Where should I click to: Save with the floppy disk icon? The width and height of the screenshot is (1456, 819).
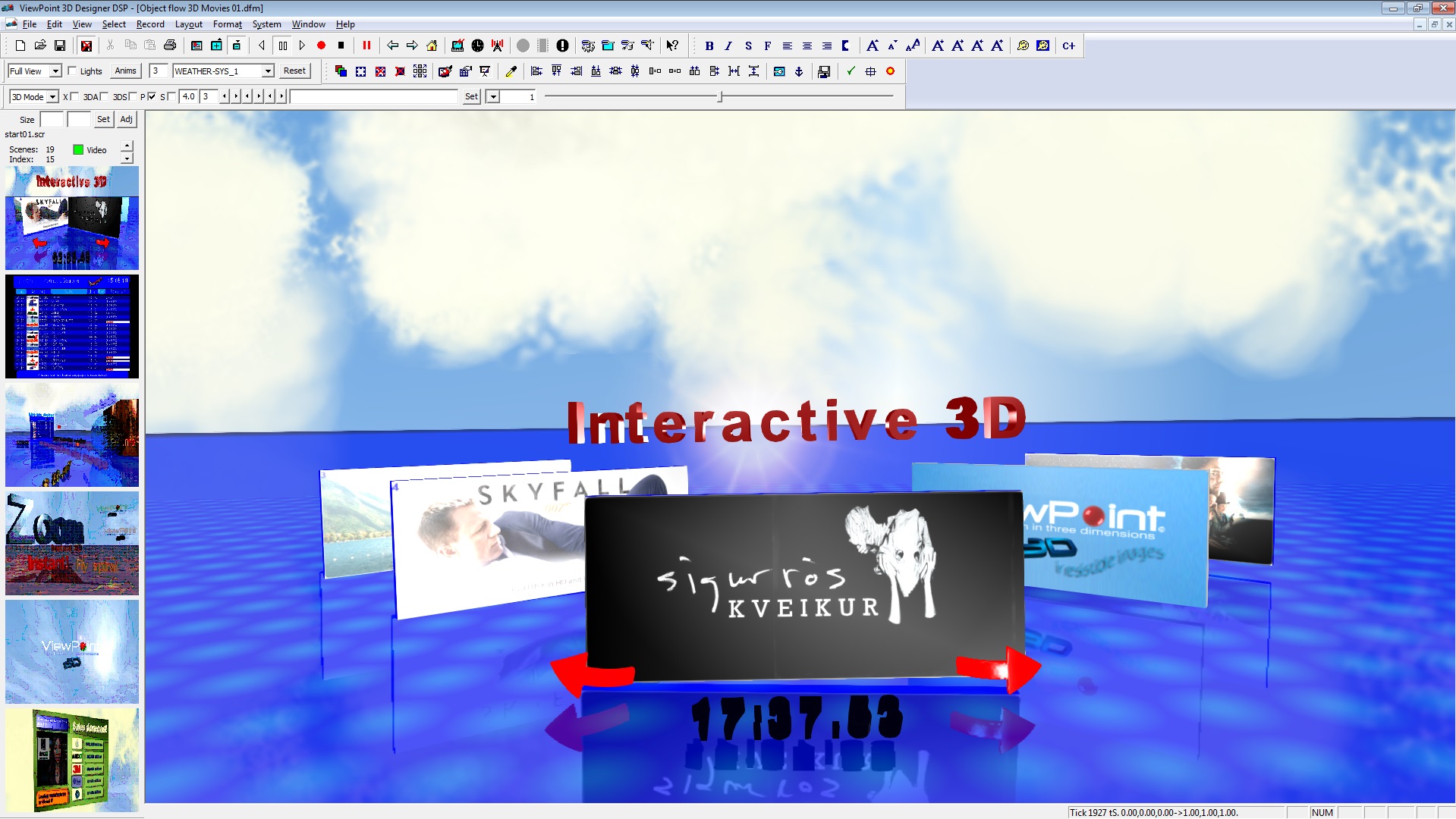point(60,45)
